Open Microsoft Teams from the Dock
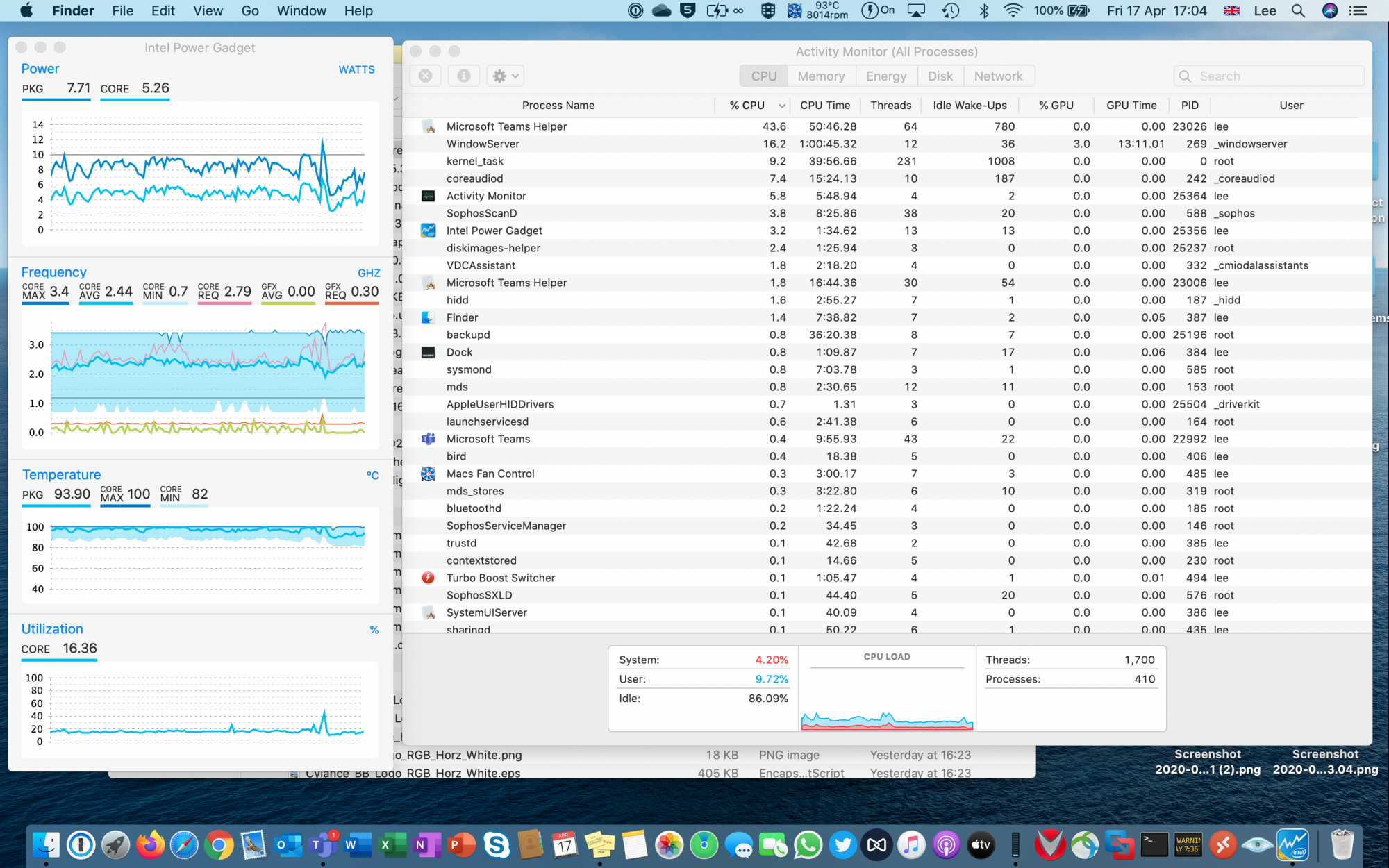 click(x=323, y=845)
